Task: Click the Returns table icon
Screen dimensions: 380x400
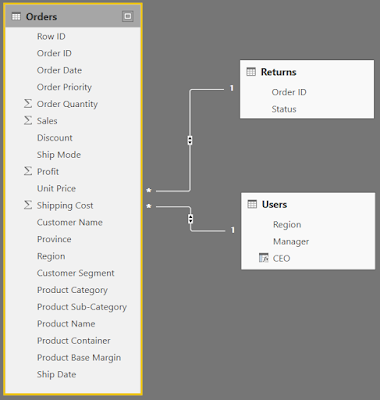Action: (251, 72)
